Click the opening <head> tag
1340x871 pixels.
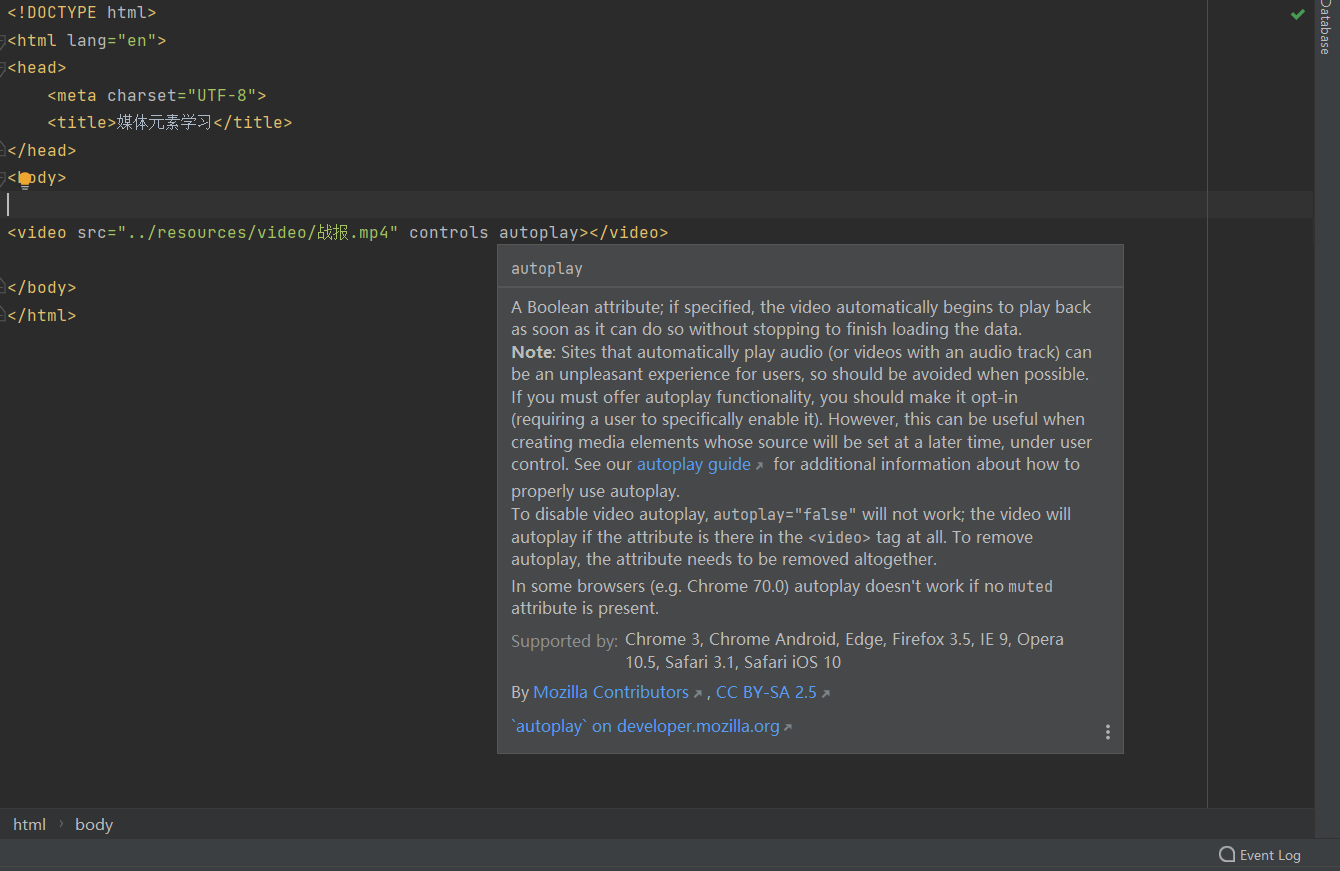click(37, 68)
